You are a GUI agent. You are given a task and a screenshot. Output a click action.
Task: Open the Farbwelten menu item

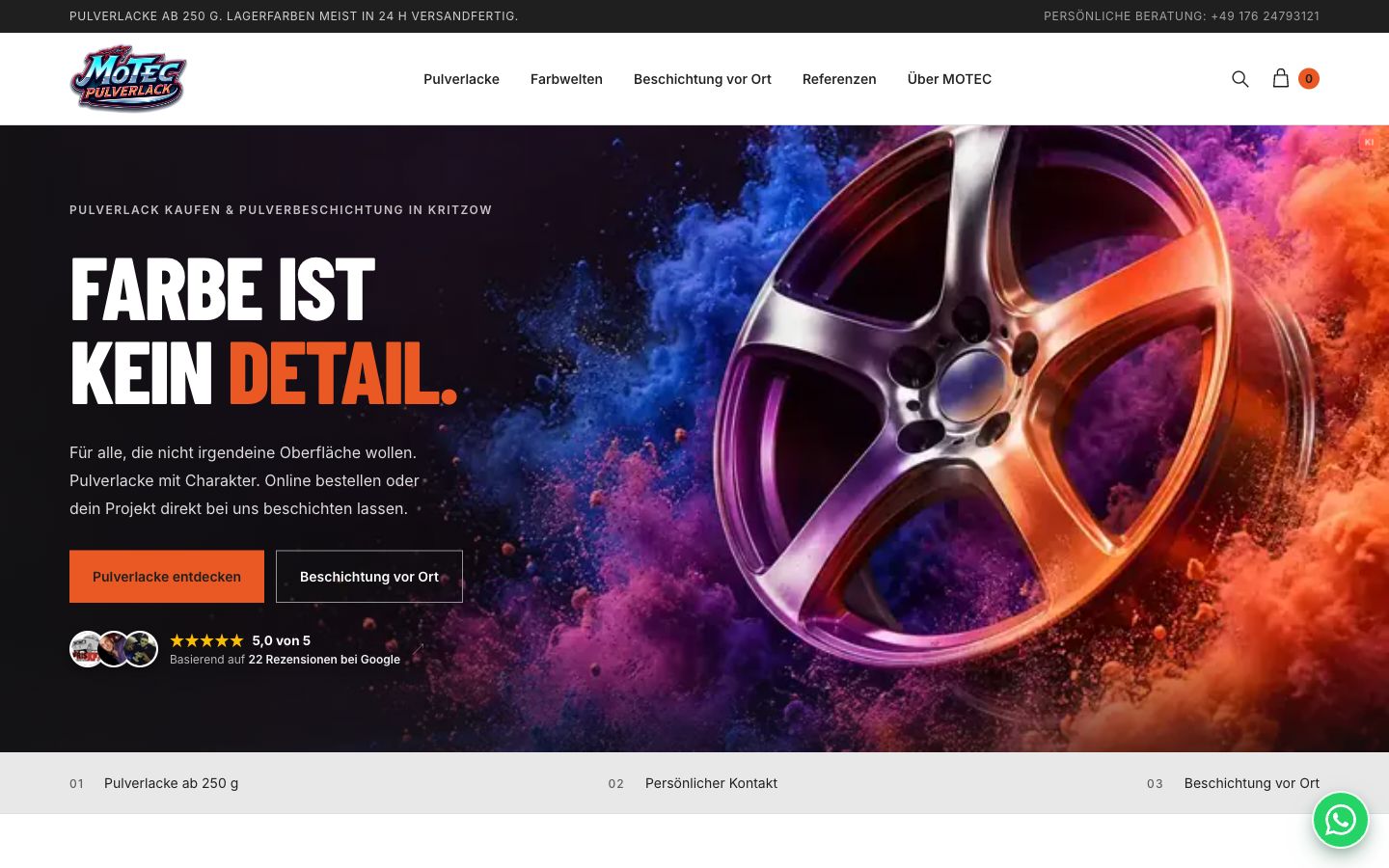(x=566, y=79)
